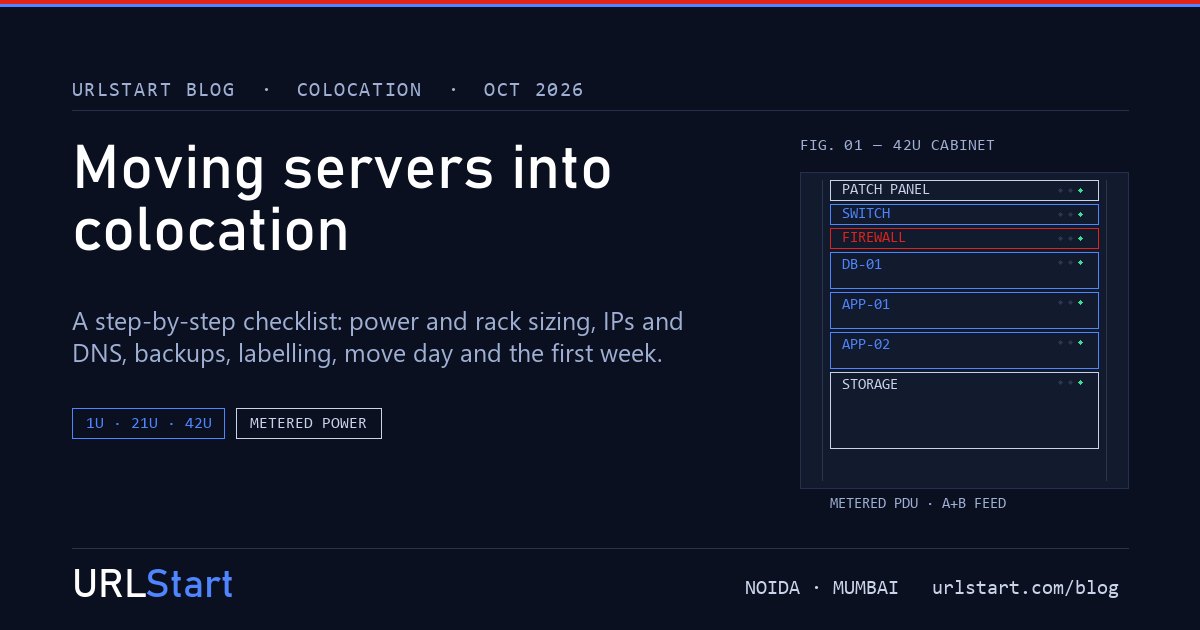Click the green status LED on STORAGE
The width and height of the screenshot is (1200, 630).
1080,382
